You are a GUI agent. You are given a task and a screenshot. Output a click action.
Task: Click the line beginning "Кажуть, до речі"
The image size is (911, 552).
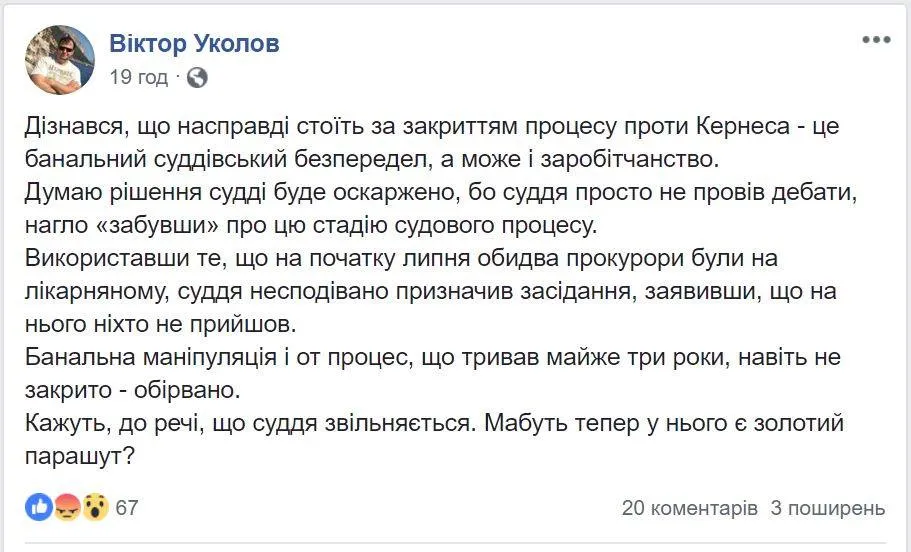pyautogui.click(x=430, y=423)
